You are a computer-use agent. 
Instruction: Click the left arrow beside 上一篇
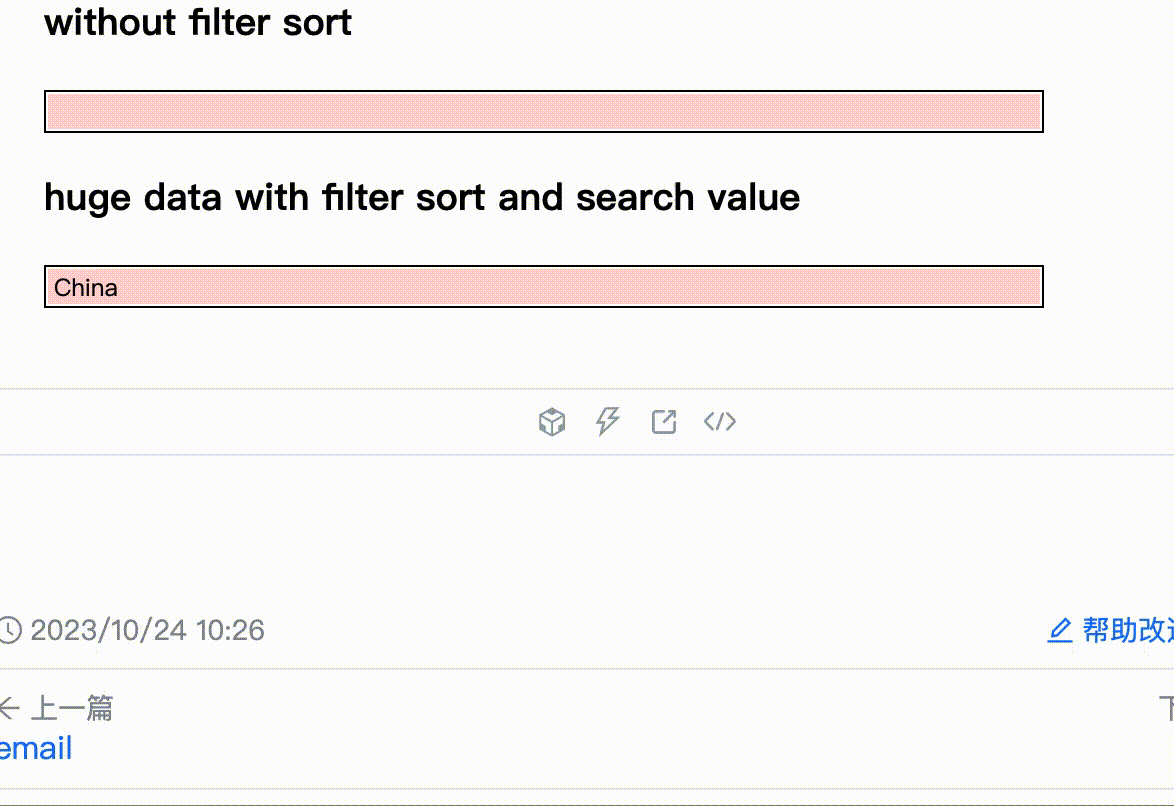(x=9, y=709)
